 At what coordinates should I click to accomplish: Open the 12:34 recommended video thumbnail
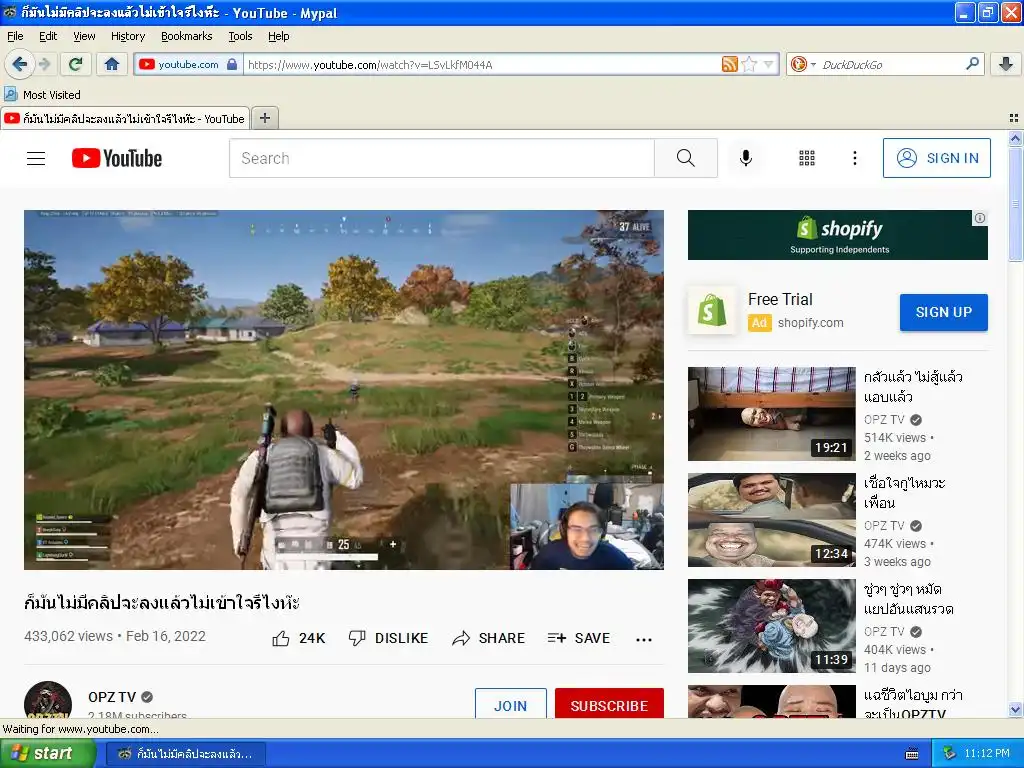pyautogui.click(x=772, y=520)
